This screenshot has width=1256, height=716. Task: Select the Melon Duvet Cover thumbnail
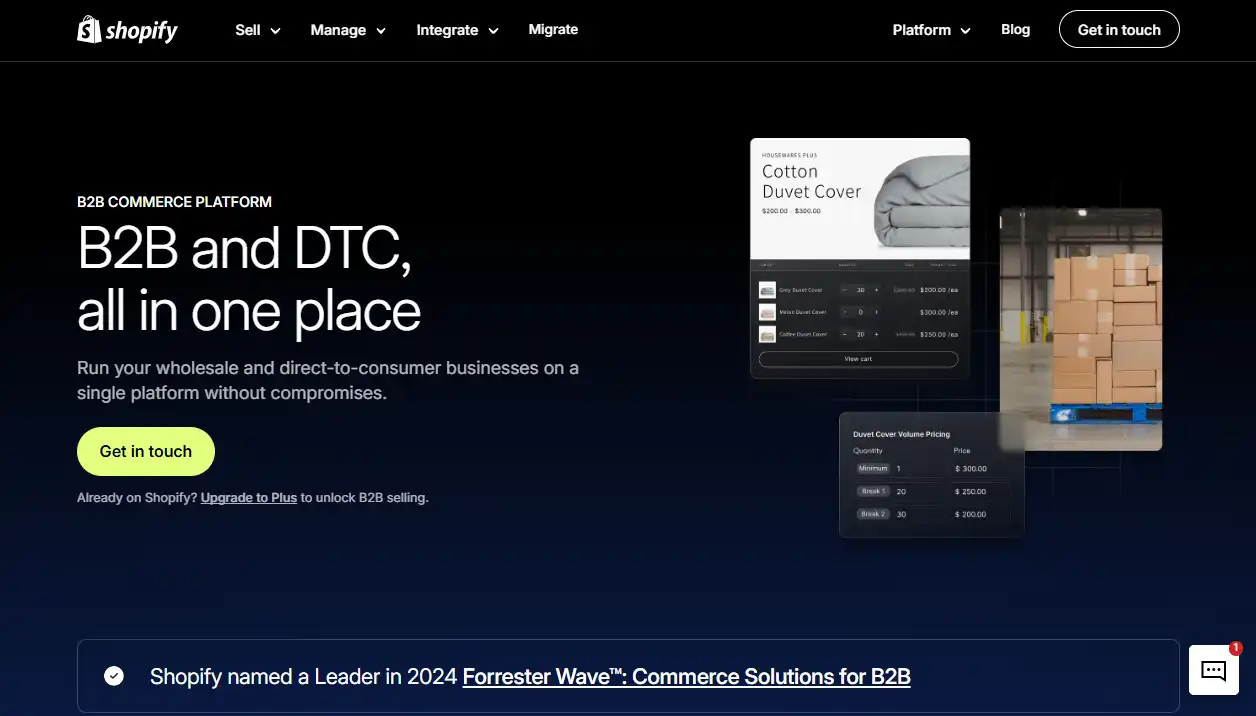coord(767,312)
